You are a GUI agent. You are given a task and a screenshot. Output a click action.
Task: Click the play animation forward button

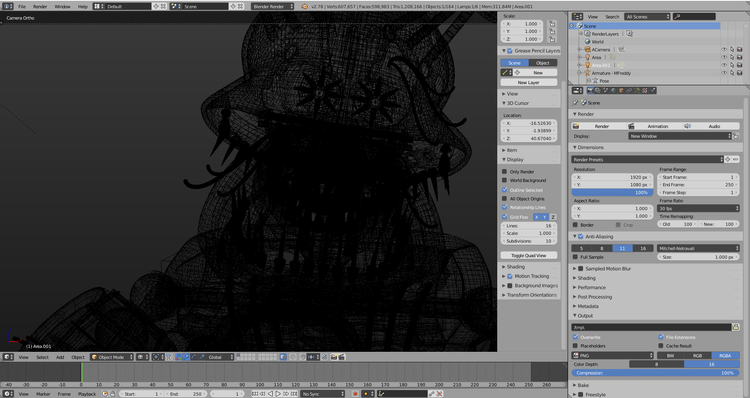click(x=278, y=394)
